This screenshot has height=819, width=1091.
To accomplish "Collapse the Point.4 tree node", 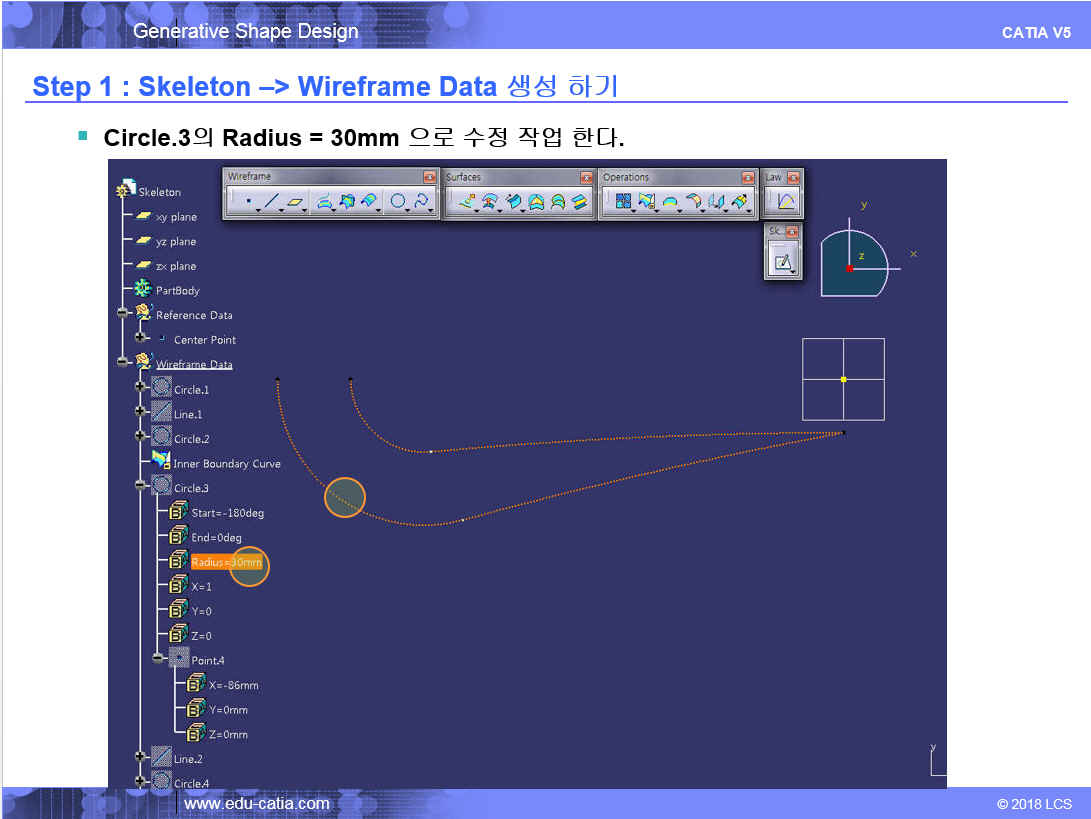I will (x=158, y=659).
